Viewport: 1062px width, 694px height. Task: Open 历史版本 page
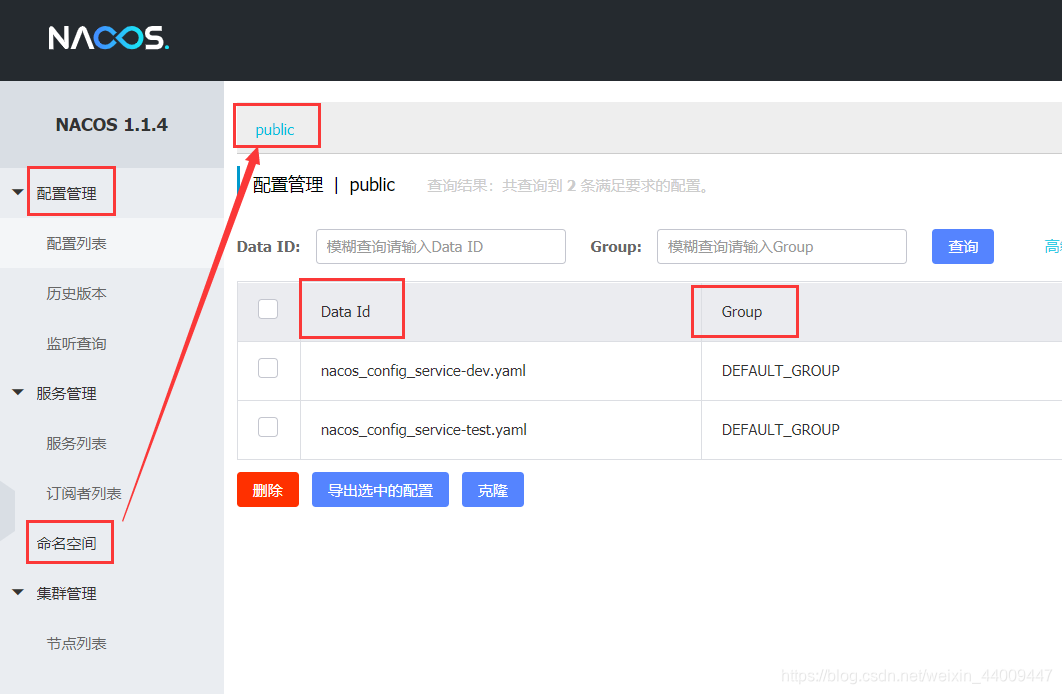tap(77, 294)
